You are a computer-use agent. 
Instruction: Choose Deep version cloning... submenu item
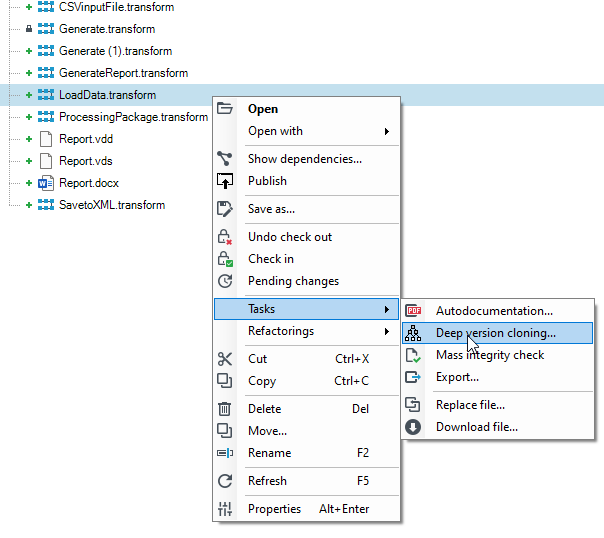[498, 333]
